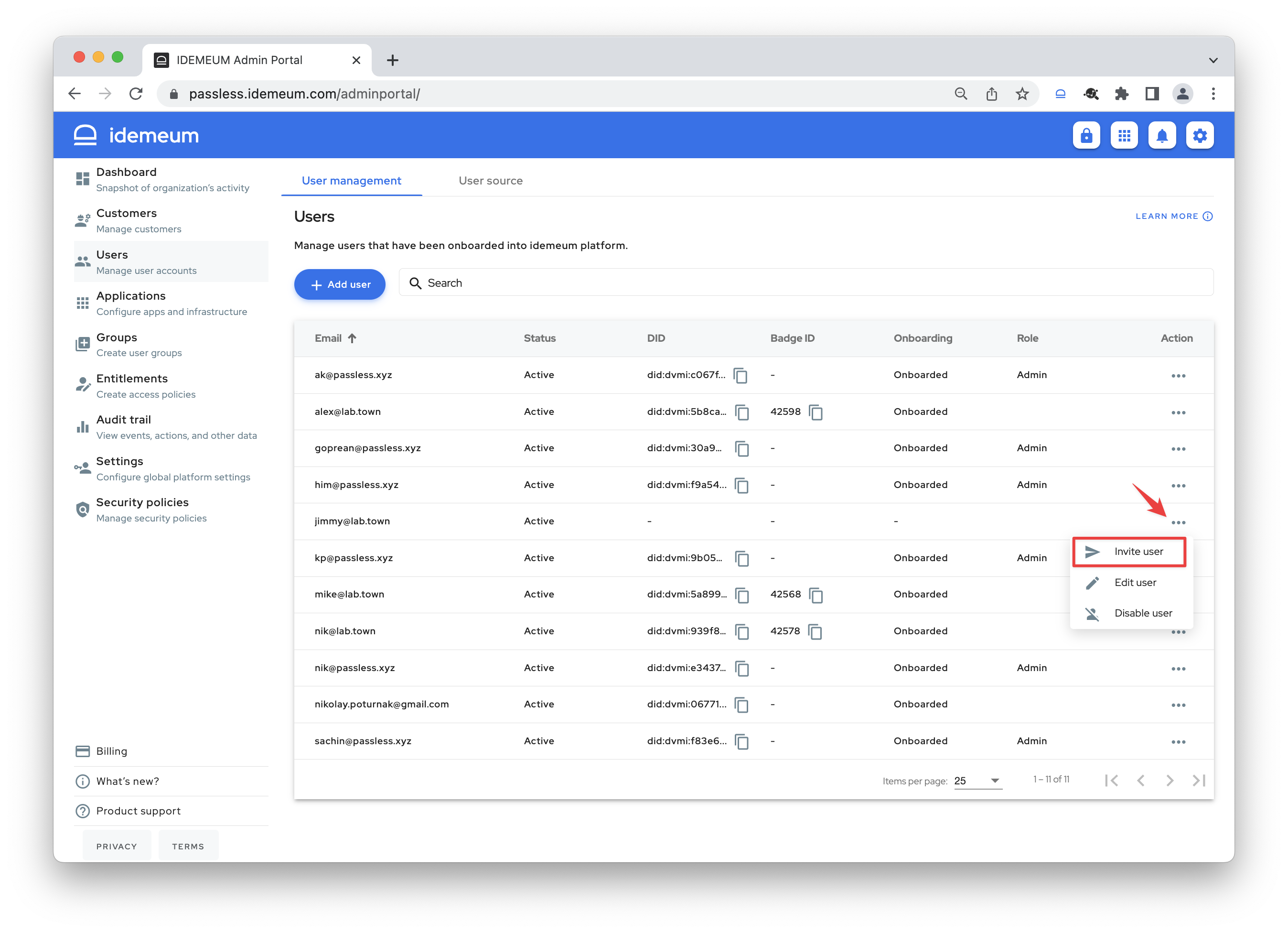Copy DID for him@passless.xyz
The image size is (1288, 933).
click(x=741, y=485)
